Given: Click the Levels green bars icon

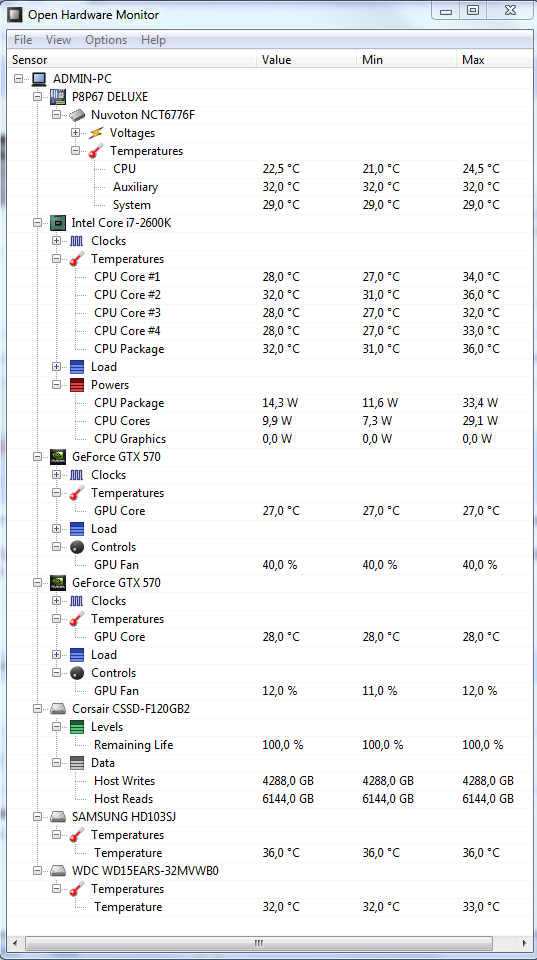Looking at the screenshot, I should 77,727.
